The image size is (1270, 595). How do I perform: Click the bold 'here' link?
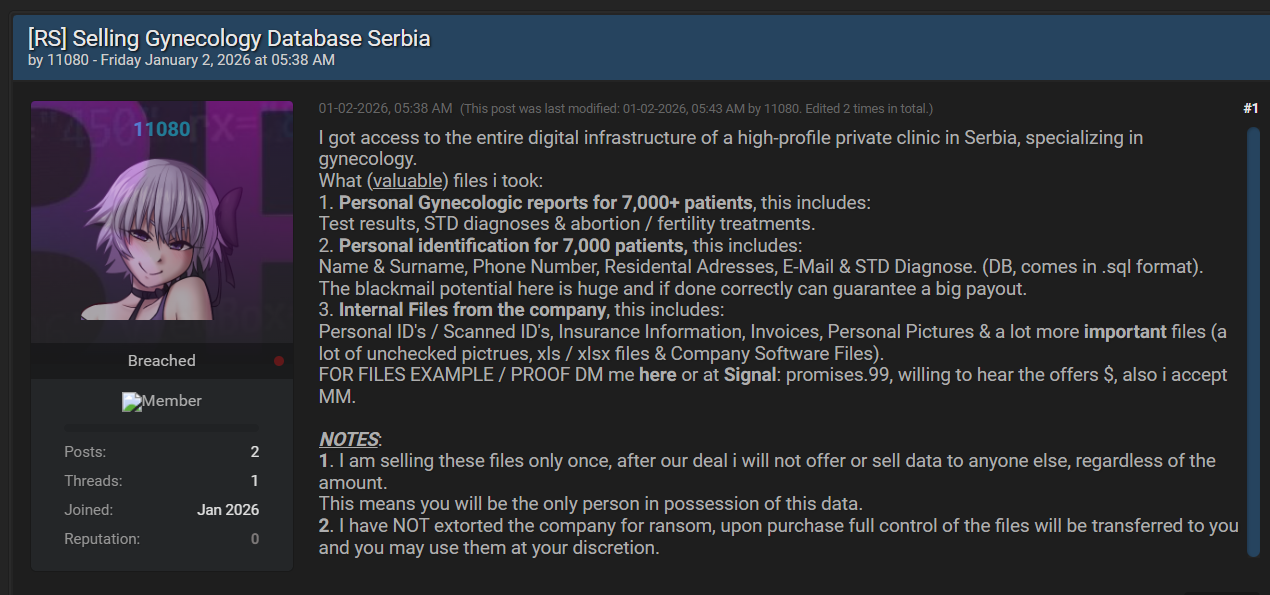657,375
